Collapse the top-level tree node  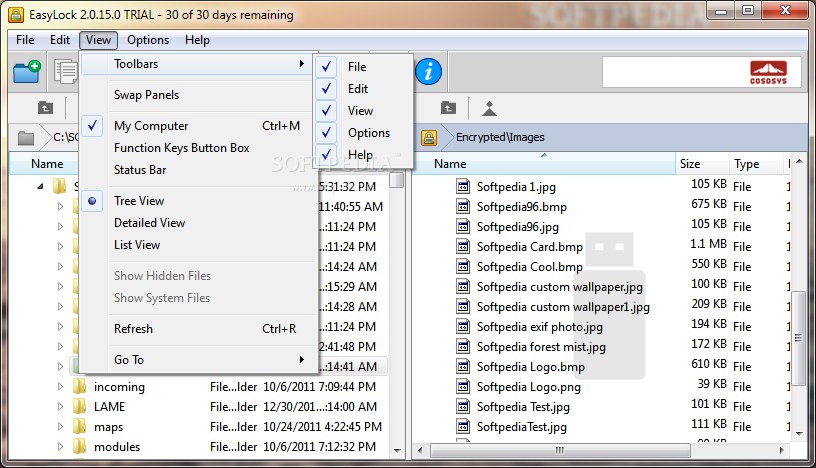coord(41,186)
